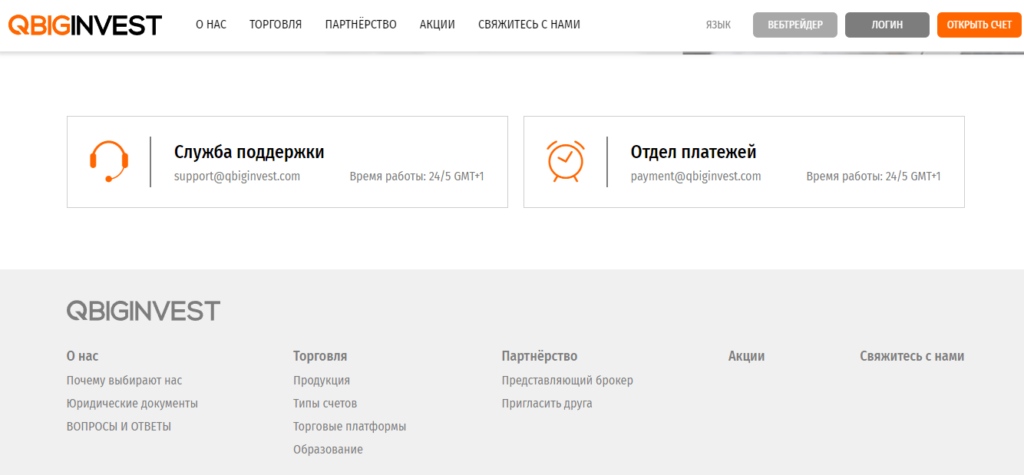The width and height of the screenshot is (1024, 475).
Task: Open Почему выбирают нас footer link
Action: click(x=124, y=380)
